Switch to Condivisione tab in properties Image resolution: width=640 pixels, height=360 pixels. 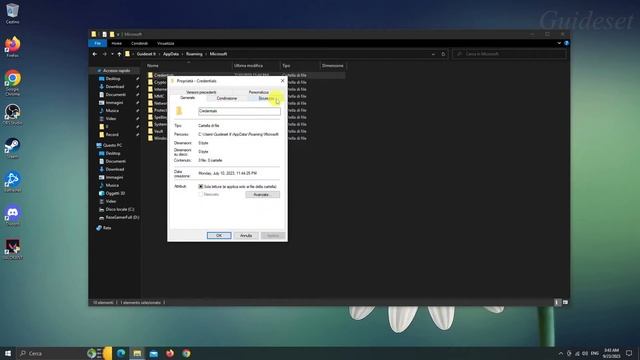(x=227, y=98)
